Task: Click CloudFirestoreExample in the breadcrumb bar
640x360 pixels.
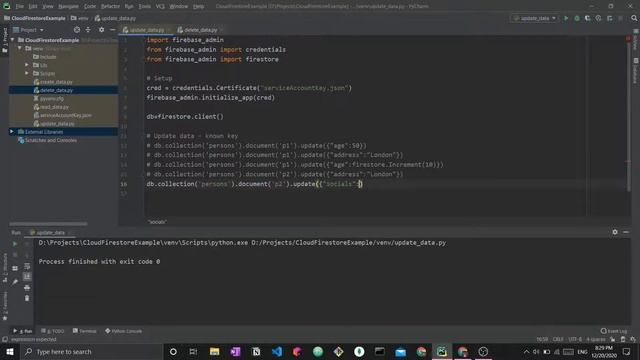Action: 38,18
